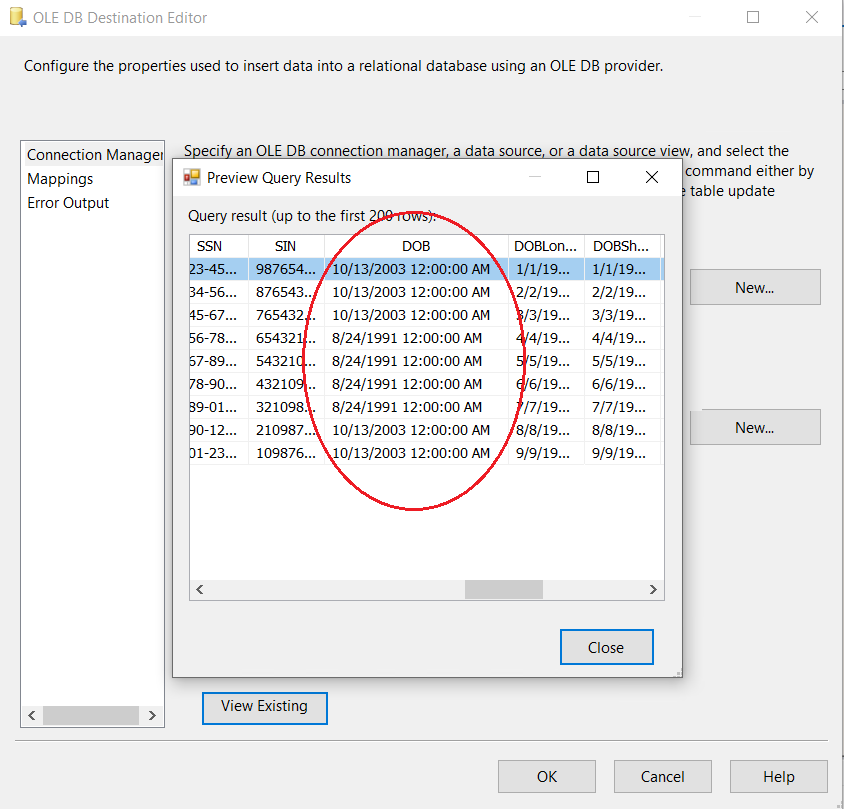Screen dimensions: 844x809
Task: Click the View Existing button
Action: click(264, 706)
